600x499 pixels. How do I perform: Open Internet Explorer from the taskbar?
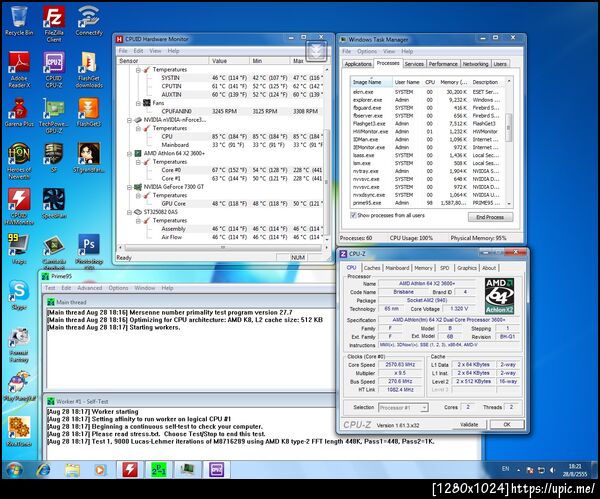(x=43, y=470)
